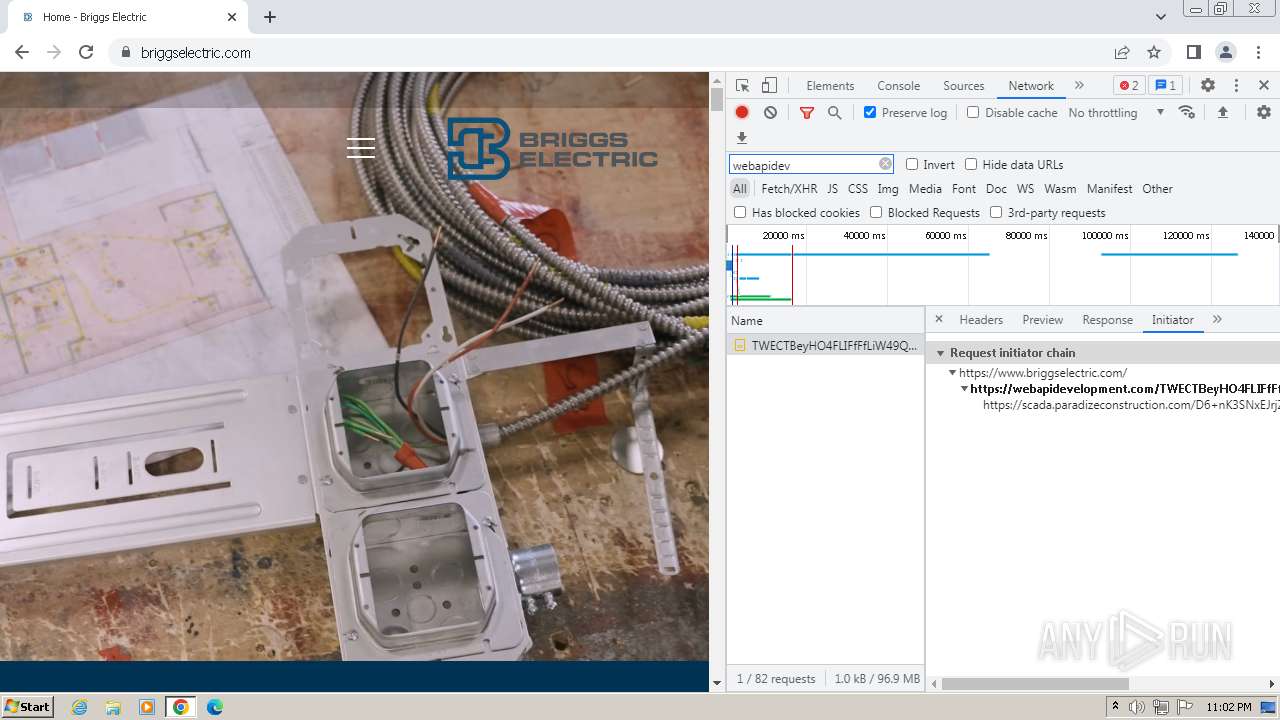The image size is (1280, 720).
Task: Filter requests by Fetch/XHR
Action: [789, 188]
